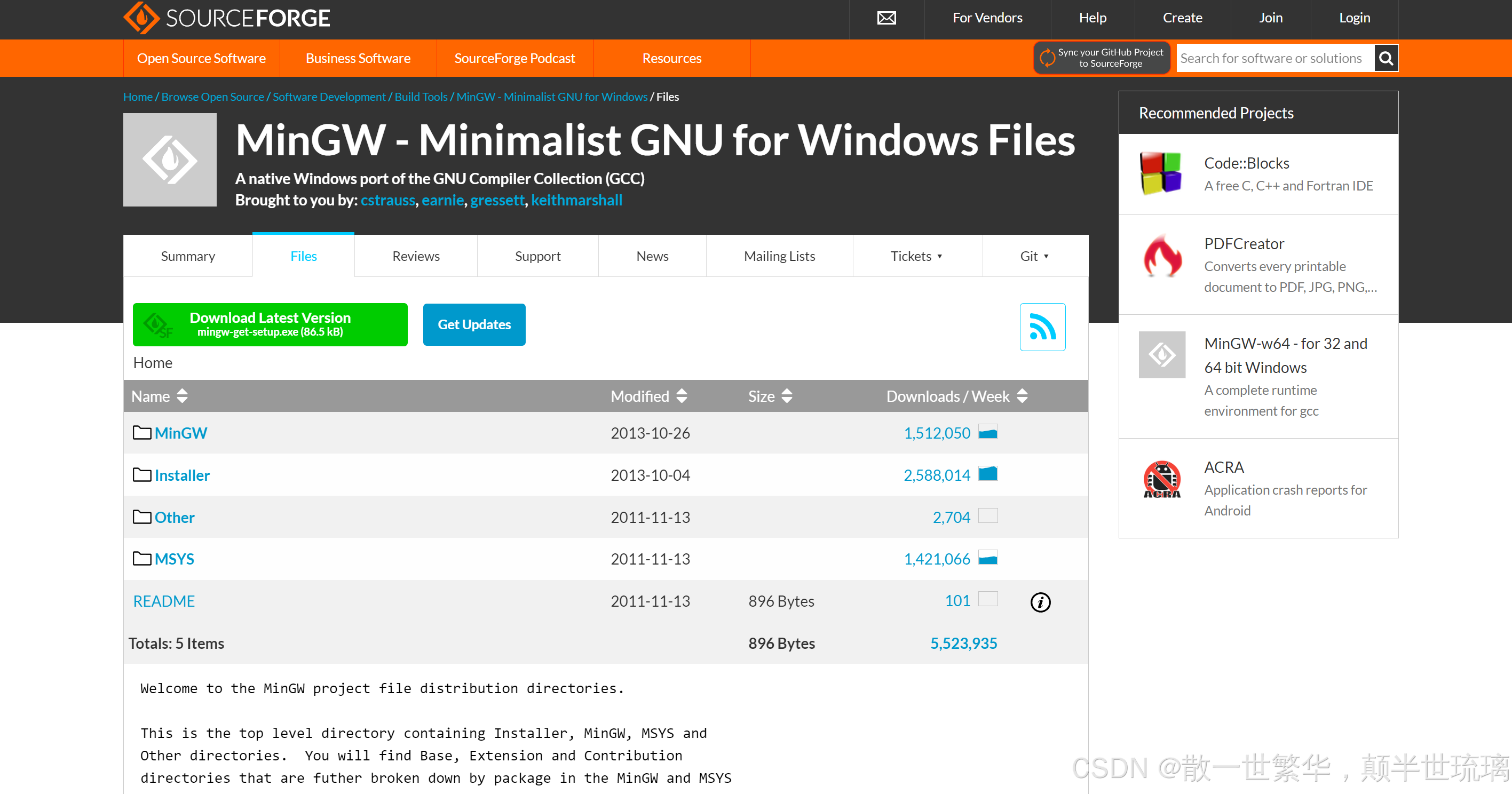Click the GitHub sync circular arrows icon

(x=1047, y=58)
